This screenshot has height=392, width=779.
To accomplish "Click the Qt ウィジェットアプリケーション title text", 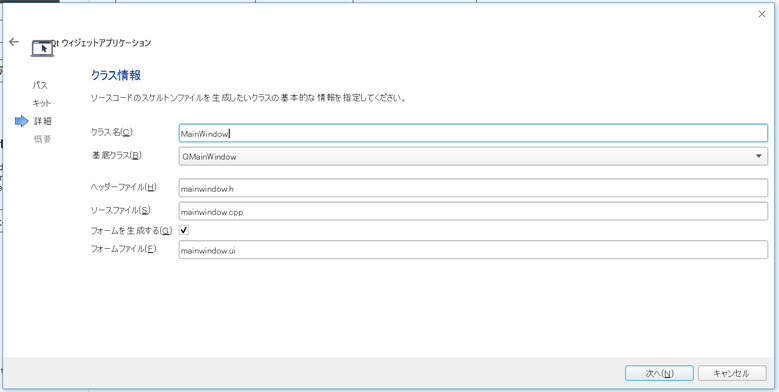I will pyautogui.click(x=102, y=43).
